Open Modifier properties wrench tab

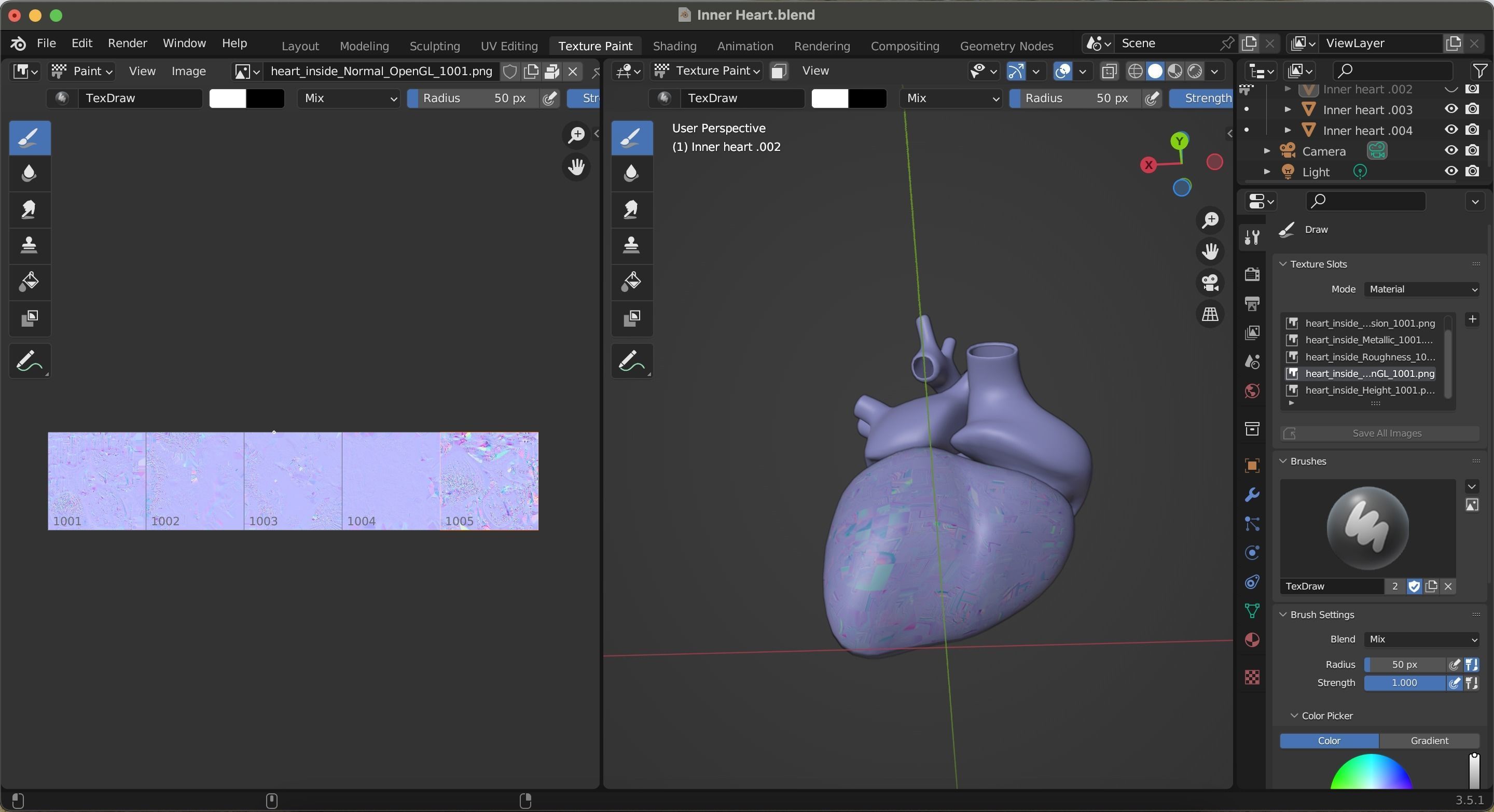1252,494
